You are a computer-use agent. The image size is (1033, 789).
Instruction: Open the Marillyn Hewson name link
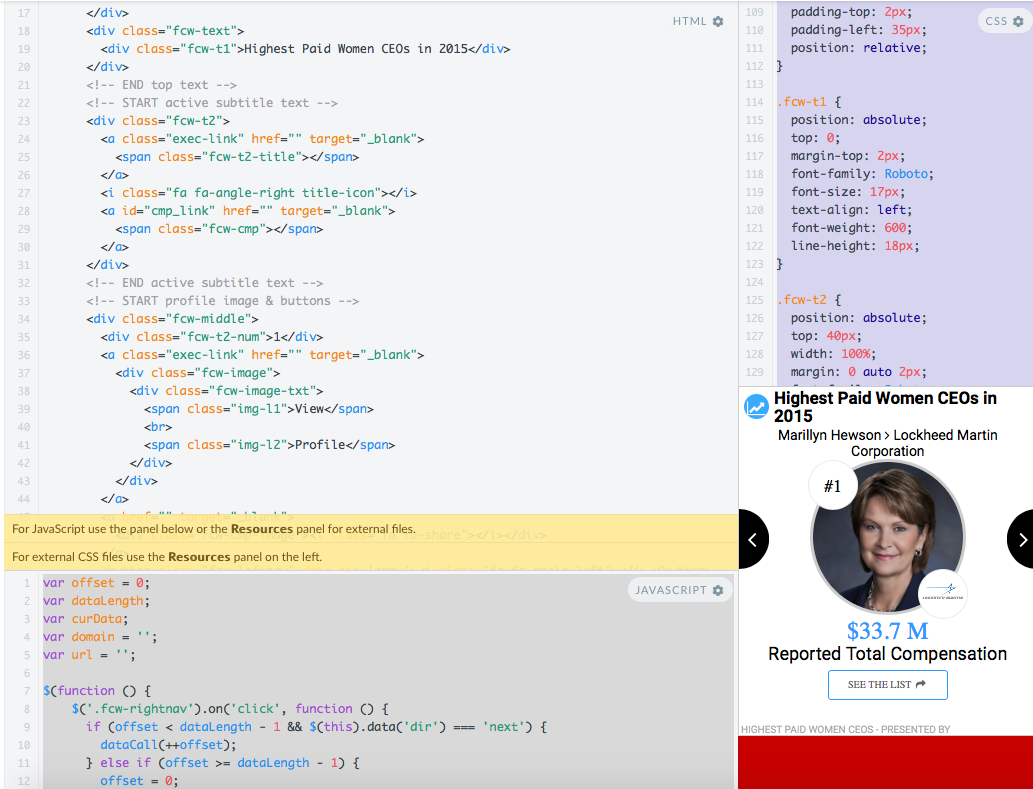(829, 435)
